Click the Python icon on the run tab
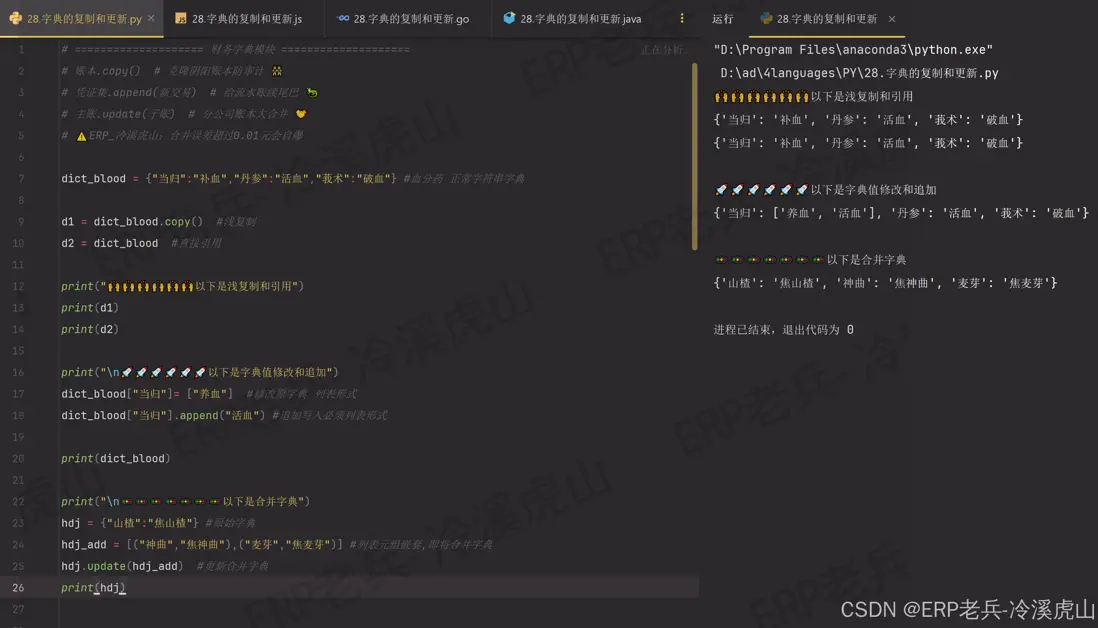Screen dimensions: 1098x628 [766, 19]
